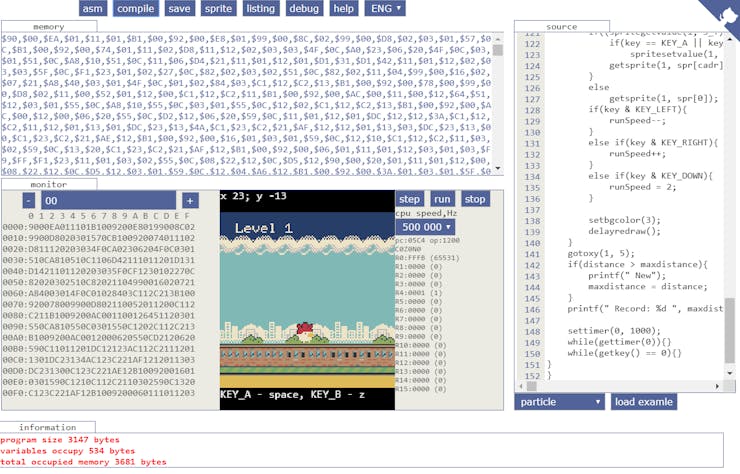Click the 'cpu speed,Hz' label
Screen dimensions: 740x474
(426, 213)
